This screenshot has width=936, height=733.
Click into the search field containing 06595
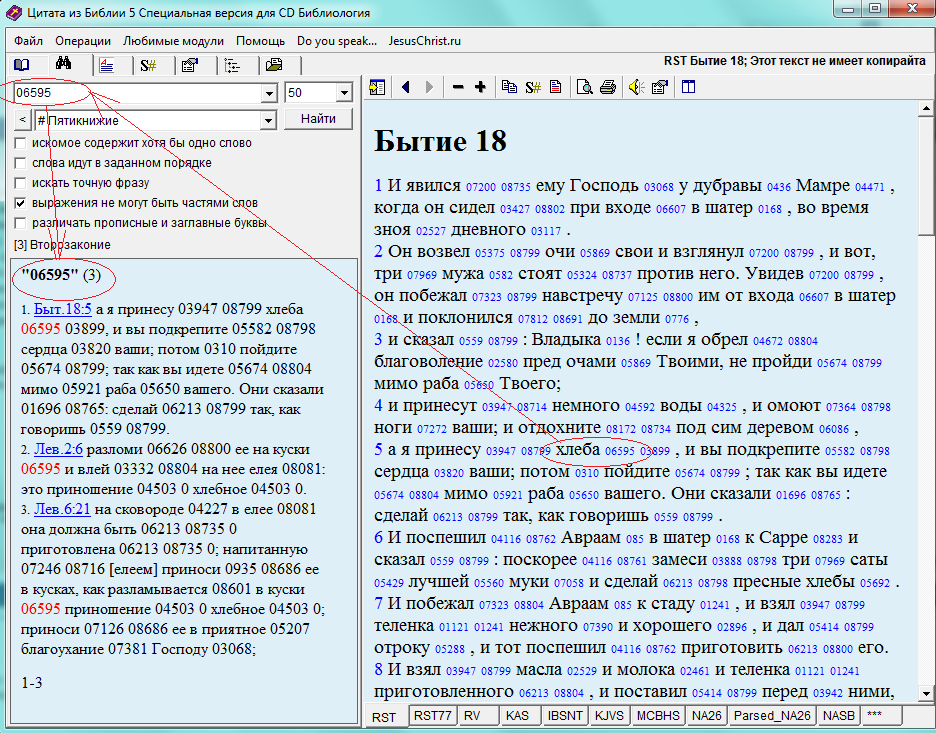tap(137, 93)
